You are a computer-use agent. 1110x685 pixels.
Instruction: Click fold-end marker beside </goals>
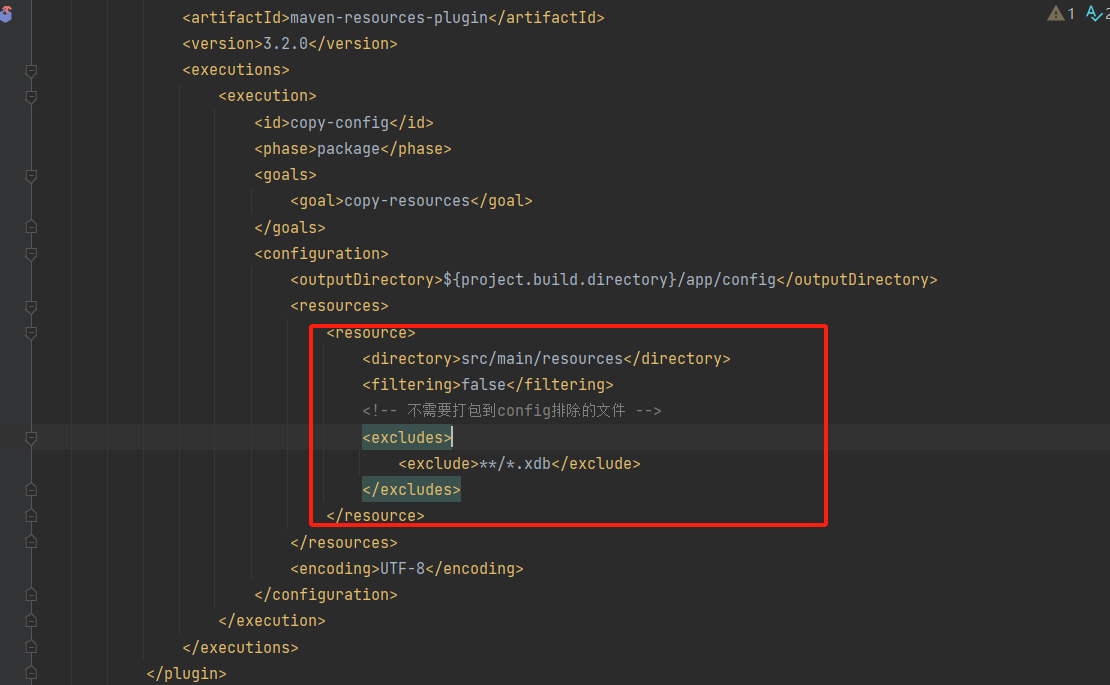coord(31,228)
